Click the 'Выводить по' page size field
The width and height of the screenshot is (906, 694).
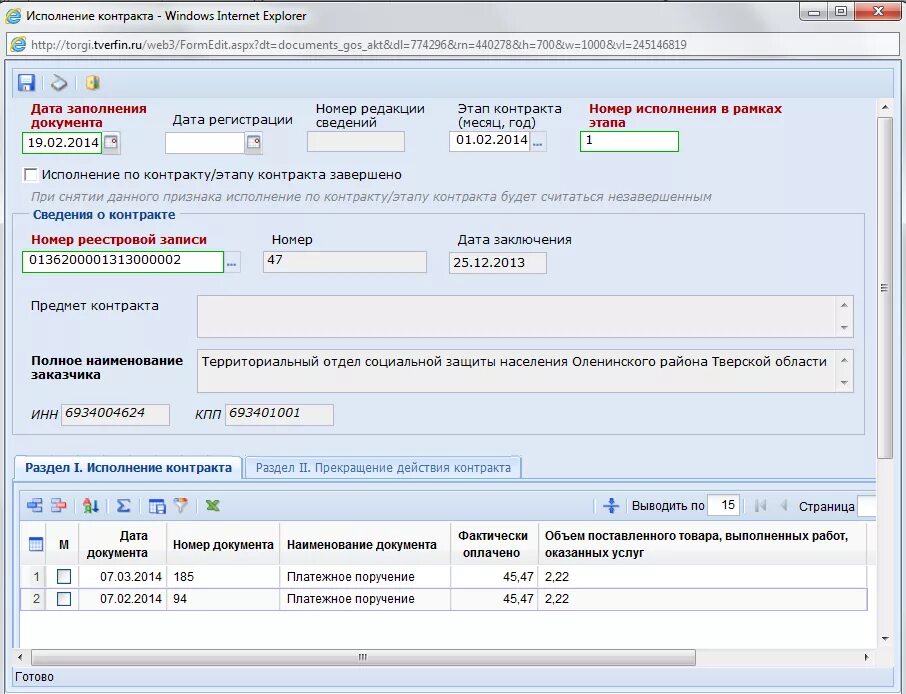[724, 506]
